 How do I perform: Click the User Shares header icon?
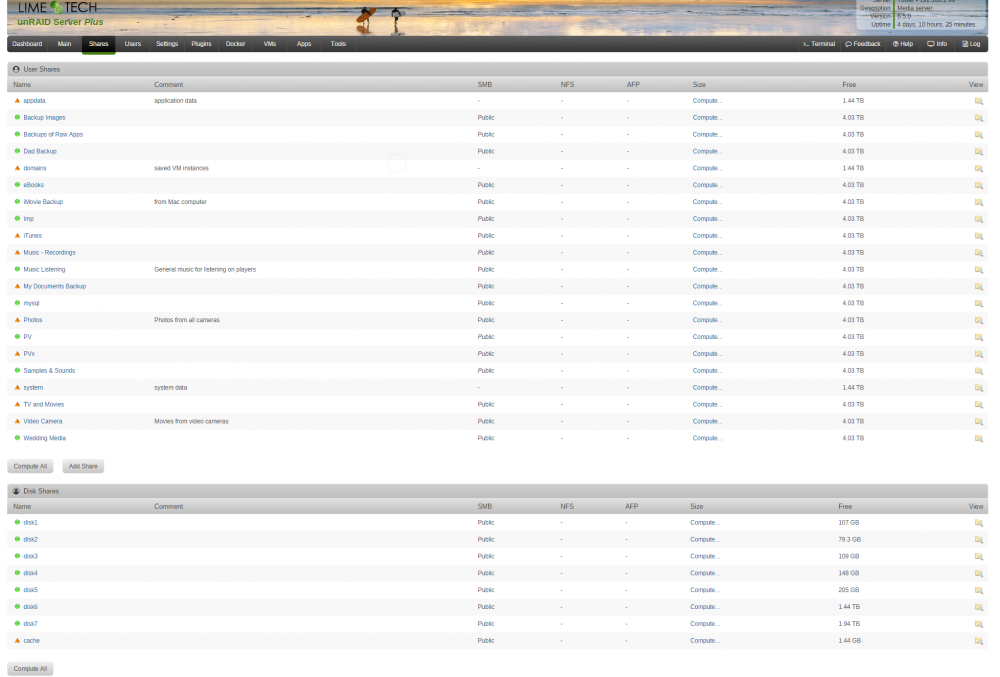[16, 69]
